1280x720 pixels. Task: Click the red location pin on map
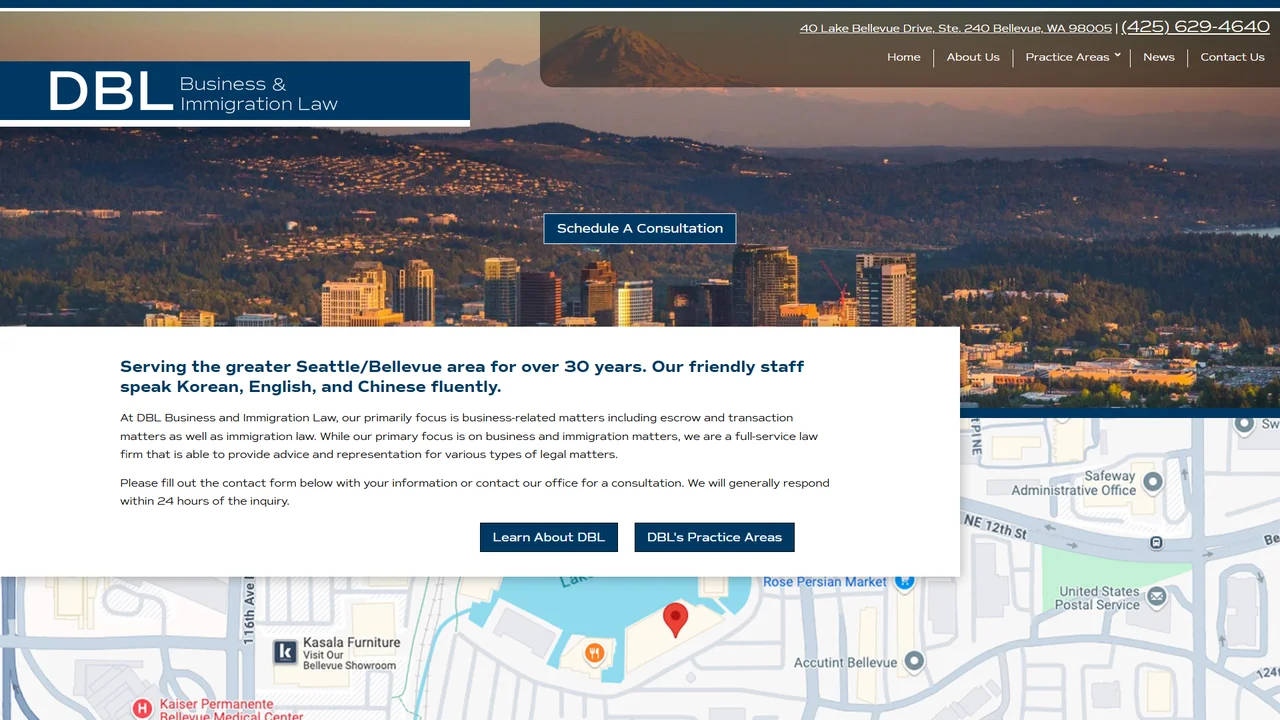point(676,620)
